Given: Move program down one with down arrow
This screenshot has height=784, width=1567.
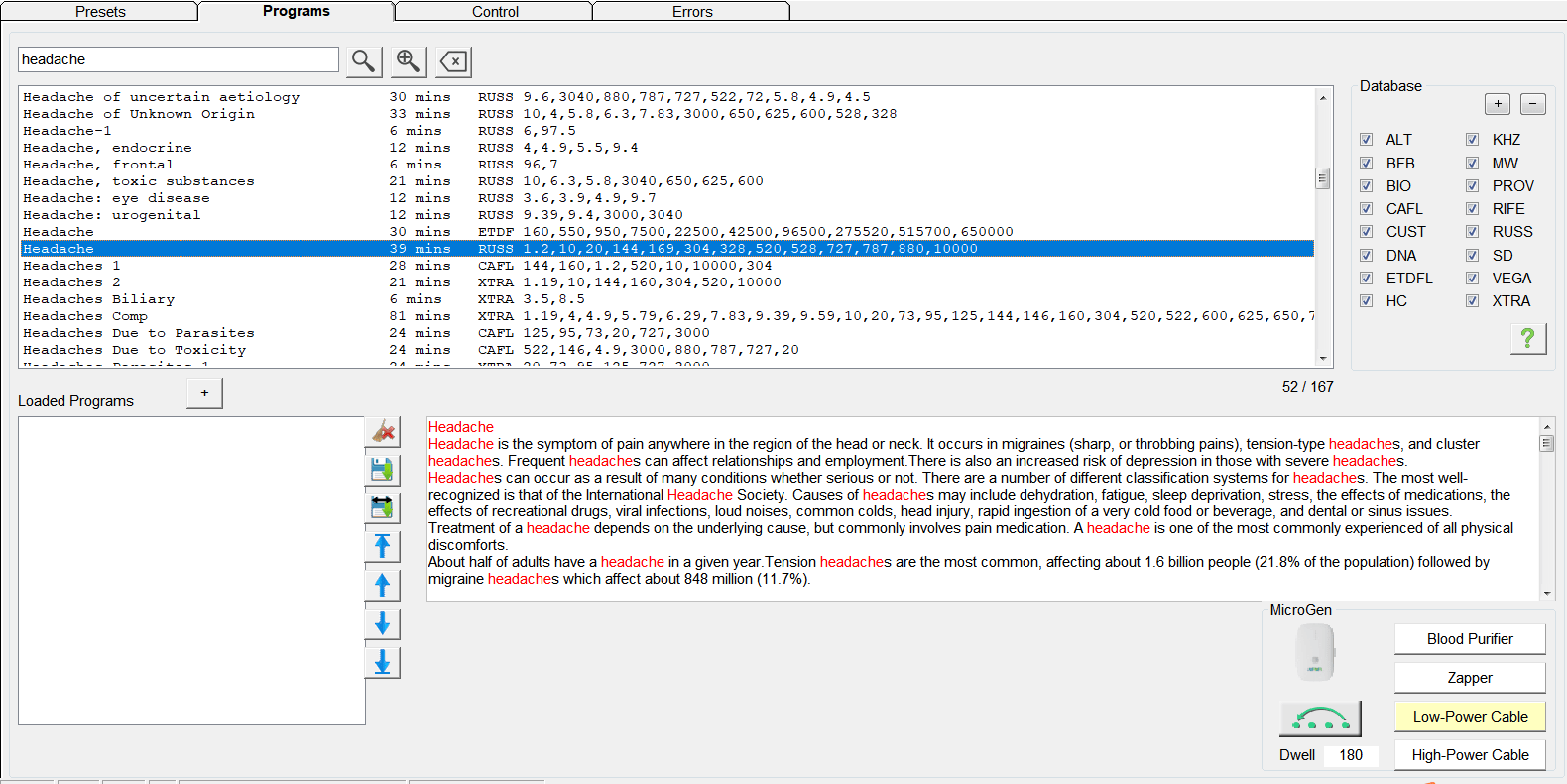Looking at the screenshot, I should point(383,623).
